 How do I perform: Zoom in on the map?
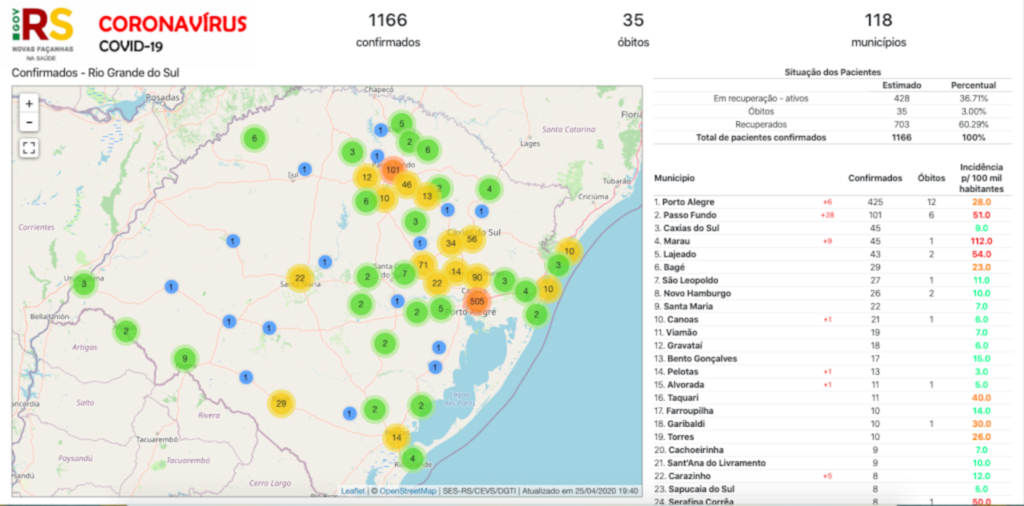pos(28,103)
